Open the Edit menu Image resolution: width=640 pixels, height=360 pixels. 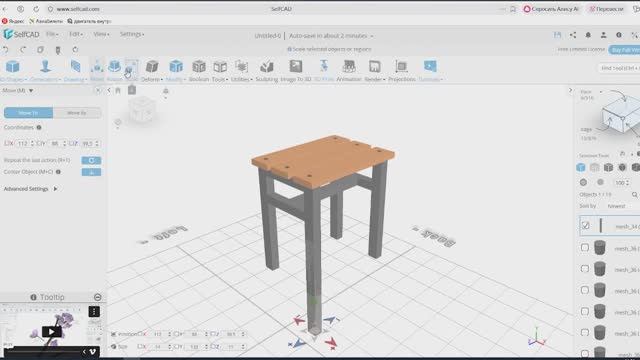[x=76, y=34]
